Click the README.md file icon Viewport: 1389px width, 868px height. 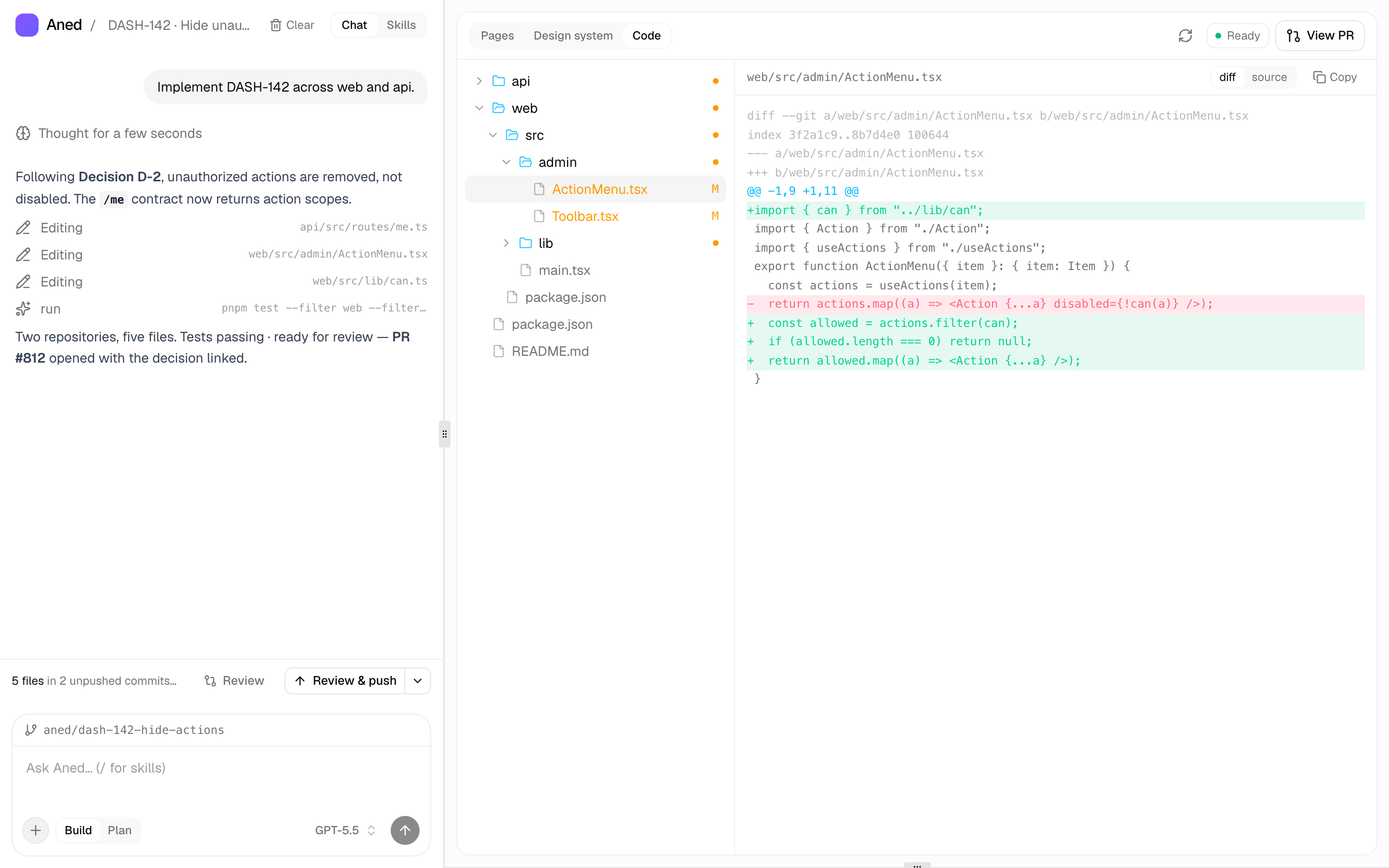498,351
